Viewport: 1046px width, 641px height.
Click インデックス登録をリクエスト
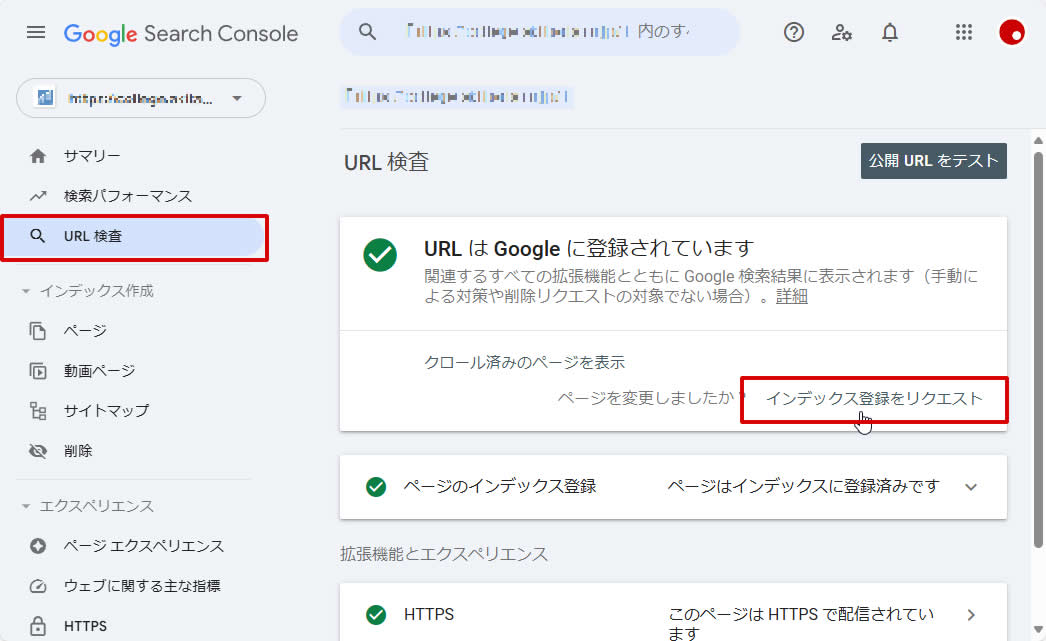(874, 398)
